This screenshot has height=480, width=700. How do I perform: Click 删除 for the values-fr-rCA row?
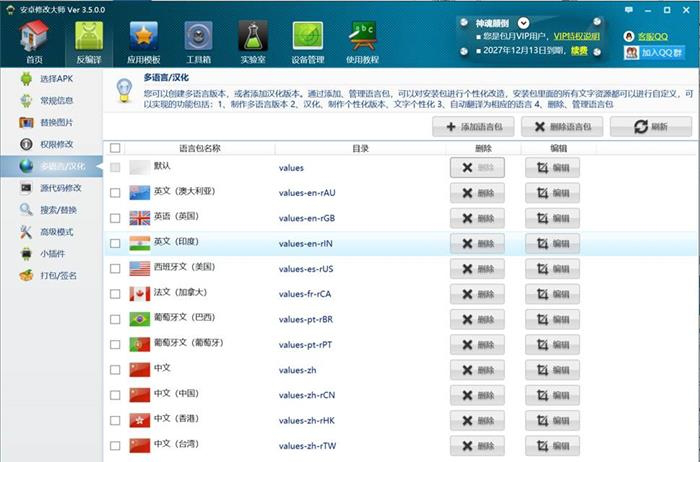(477, 294)
